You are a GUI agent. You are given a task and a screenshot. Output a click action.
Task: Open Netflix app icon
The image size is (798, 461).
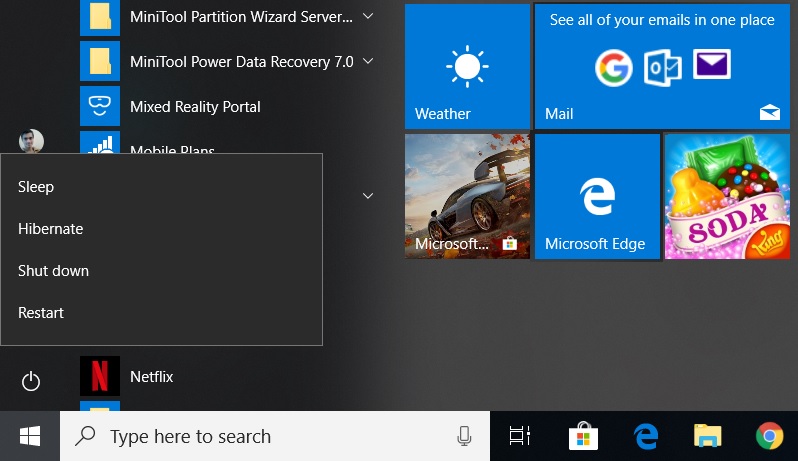[x=100, y=376]
